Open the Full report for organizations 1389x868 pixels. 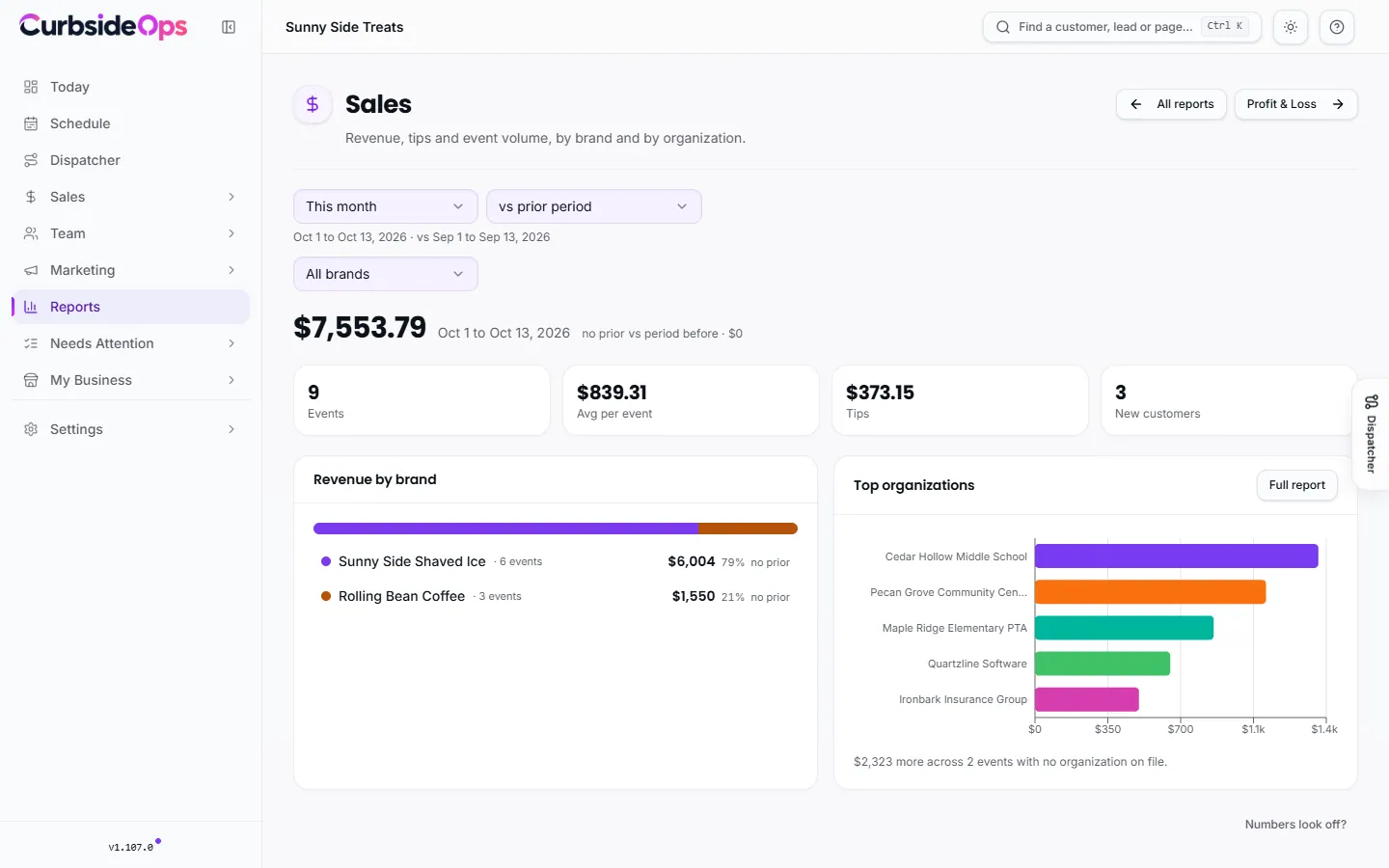pos(1296,485)
